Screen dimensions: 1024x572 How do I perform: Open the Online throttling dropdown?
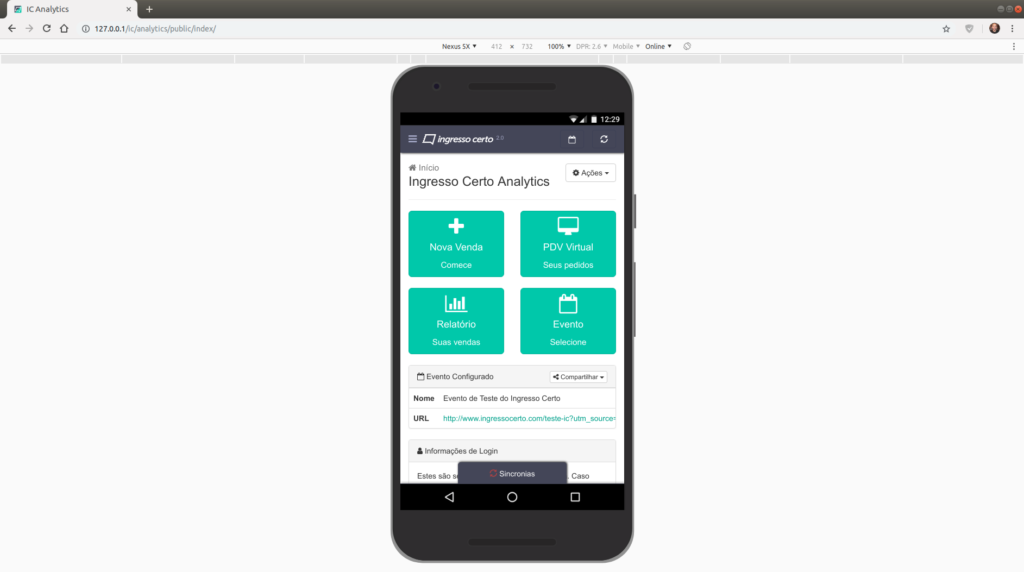click(x=658, y=46)
